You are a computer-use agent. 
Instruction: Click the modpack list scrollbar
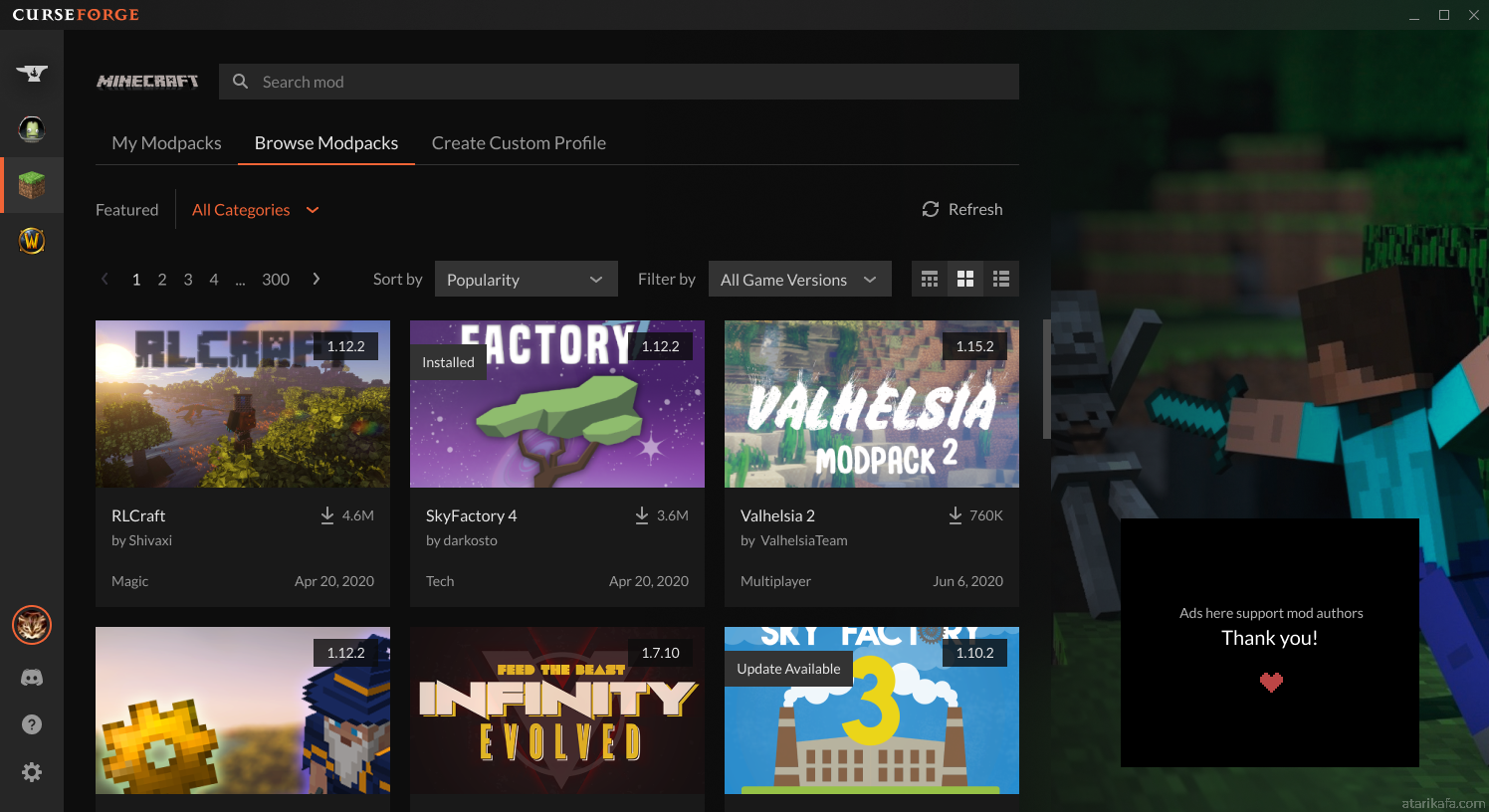pyautogui.click(x=1046, y=379)
